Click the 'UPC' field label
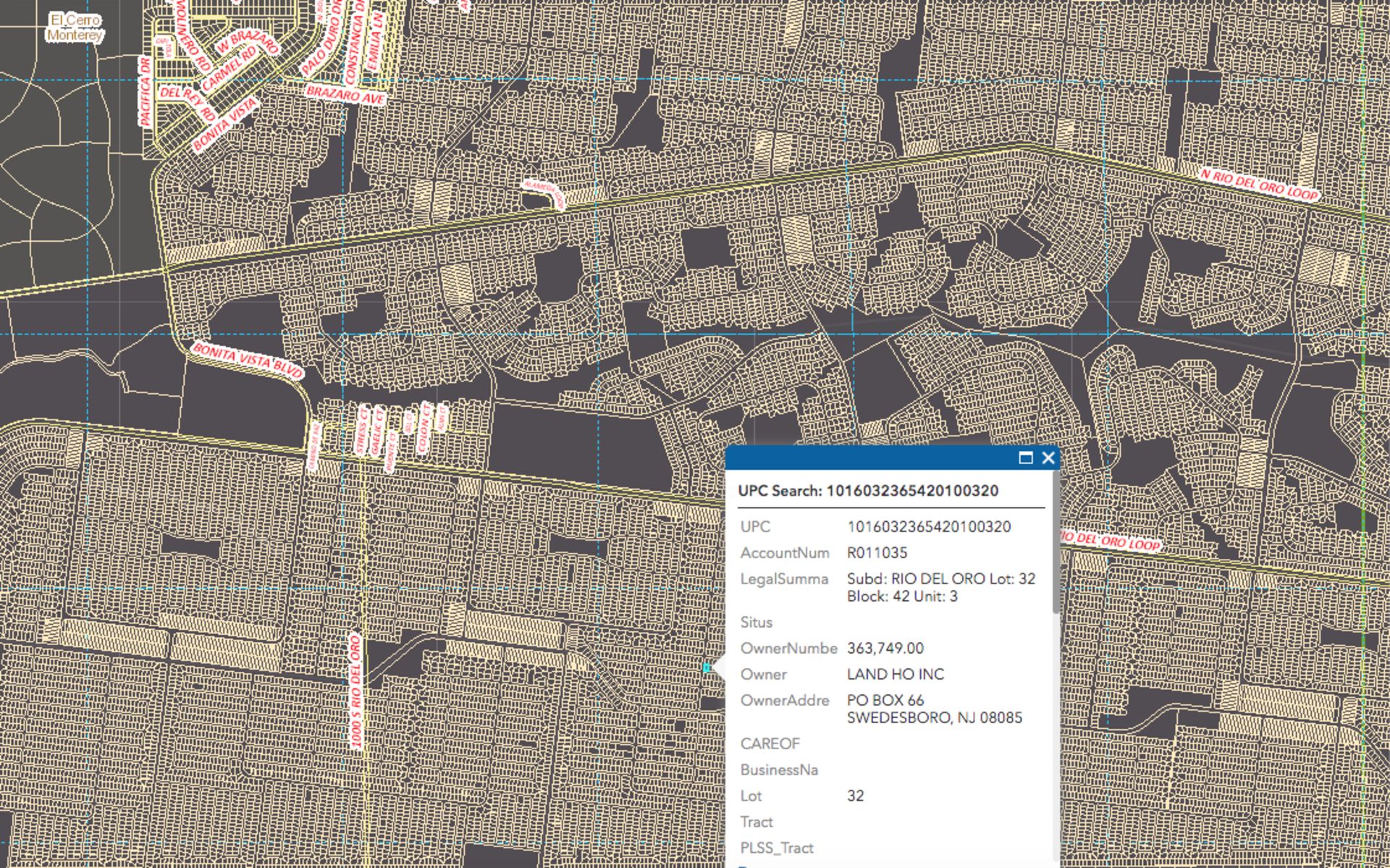The height and width of the screenshot is (868, 1390). click(755, 527)
